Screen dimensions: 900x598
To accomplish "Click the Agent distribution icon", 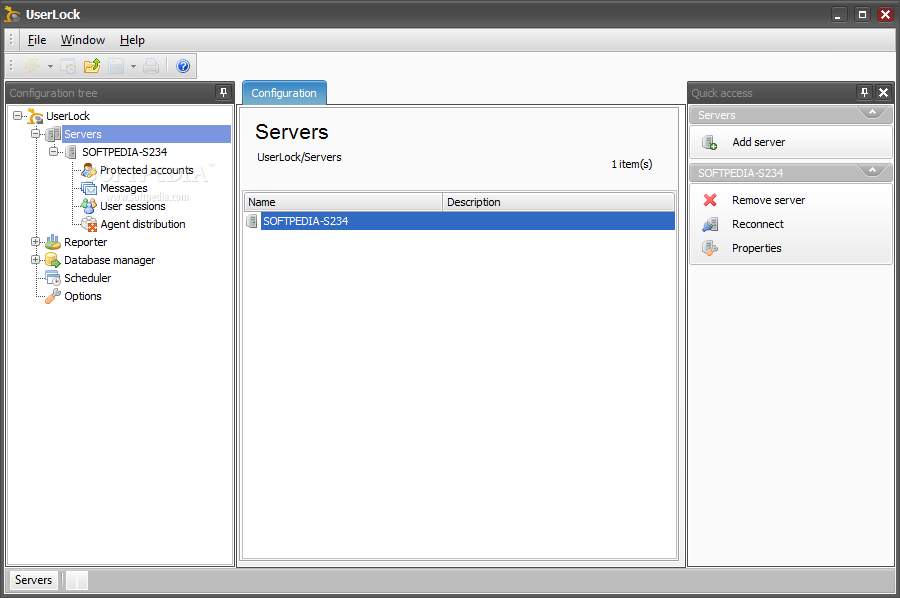I will [x=89, y=224].
